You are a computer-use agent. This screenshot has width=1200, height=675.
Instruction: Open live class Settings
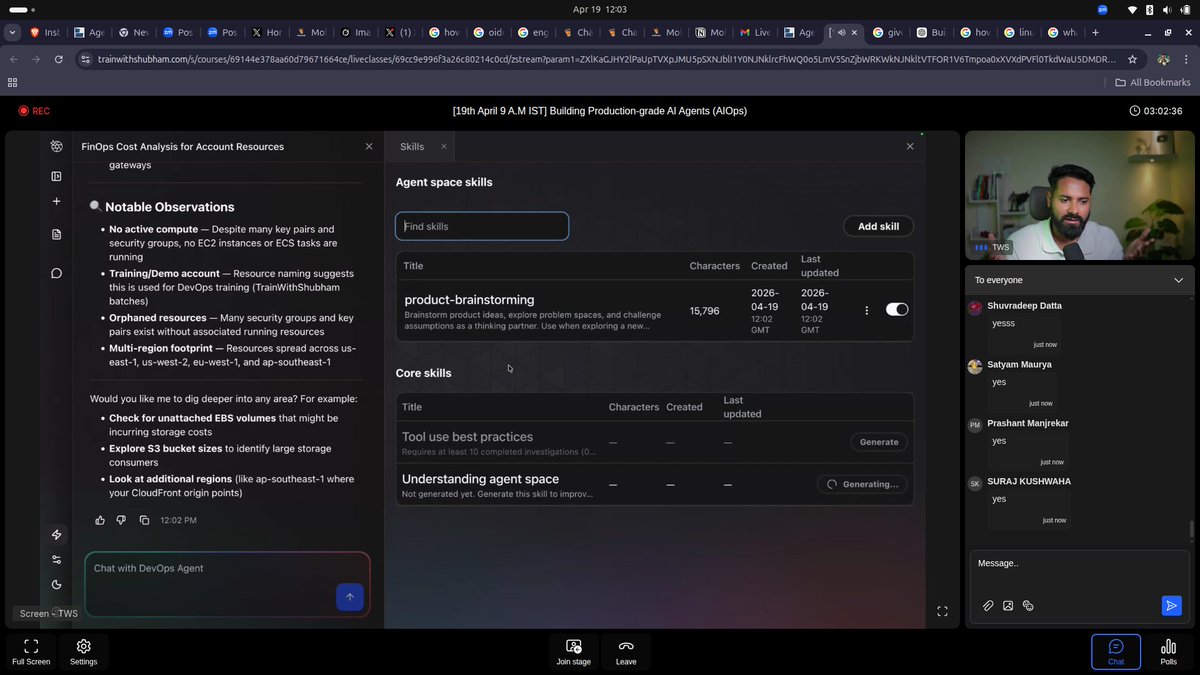click(x=84, y=652)
